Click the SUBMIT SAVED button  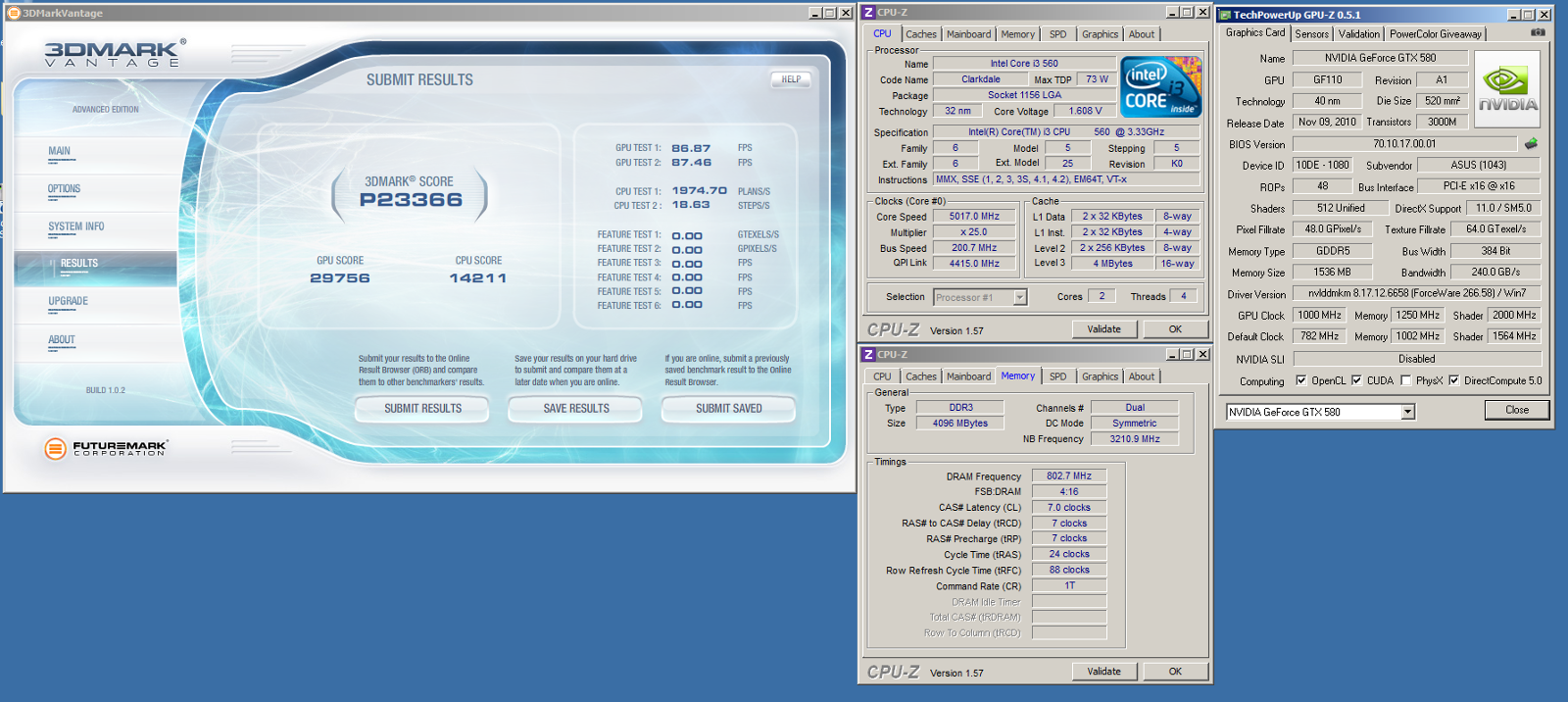point(728,409)
